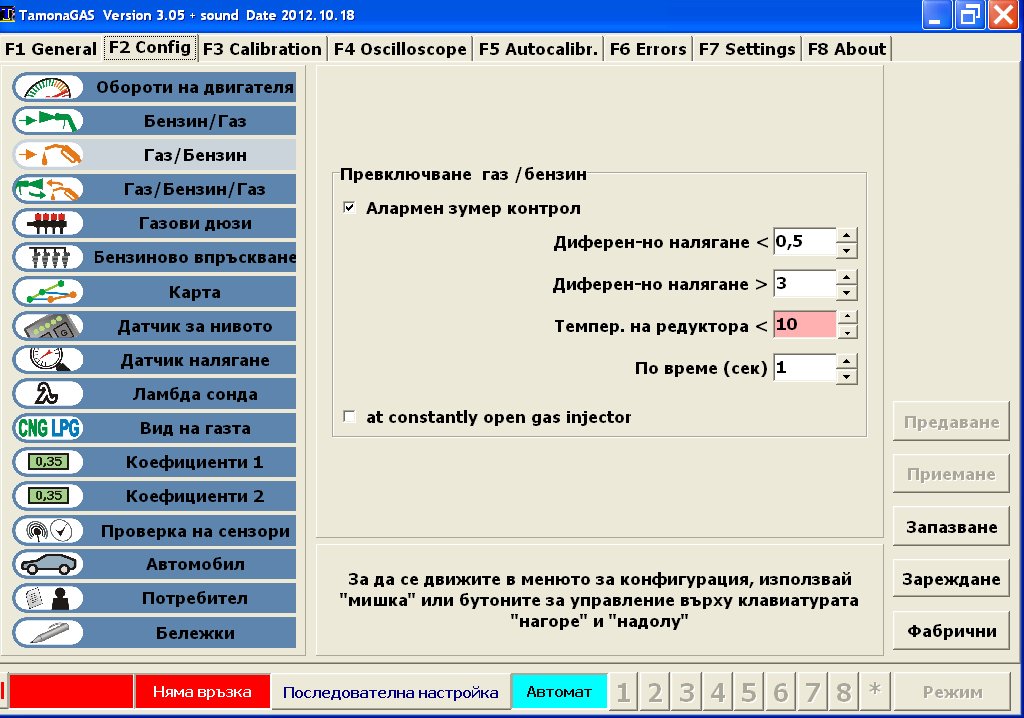Decrease Темпер. на редуктора value with down arrow

[x=847, y=332]
